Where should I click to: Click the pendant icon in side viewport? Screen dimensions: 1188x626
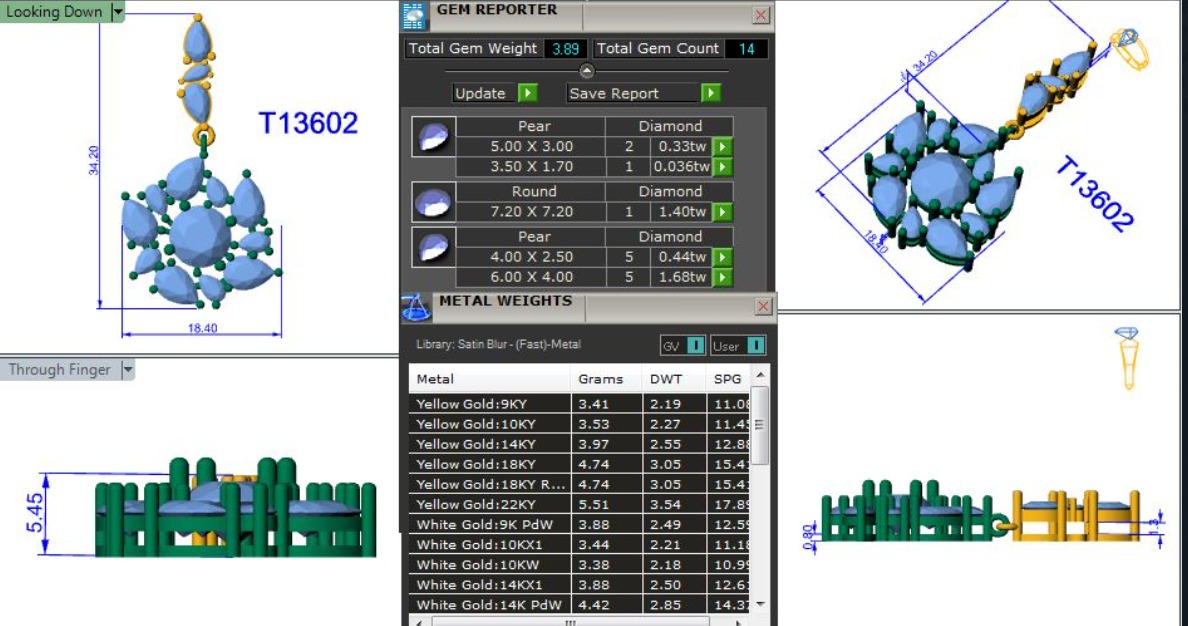click(1127, 358)
